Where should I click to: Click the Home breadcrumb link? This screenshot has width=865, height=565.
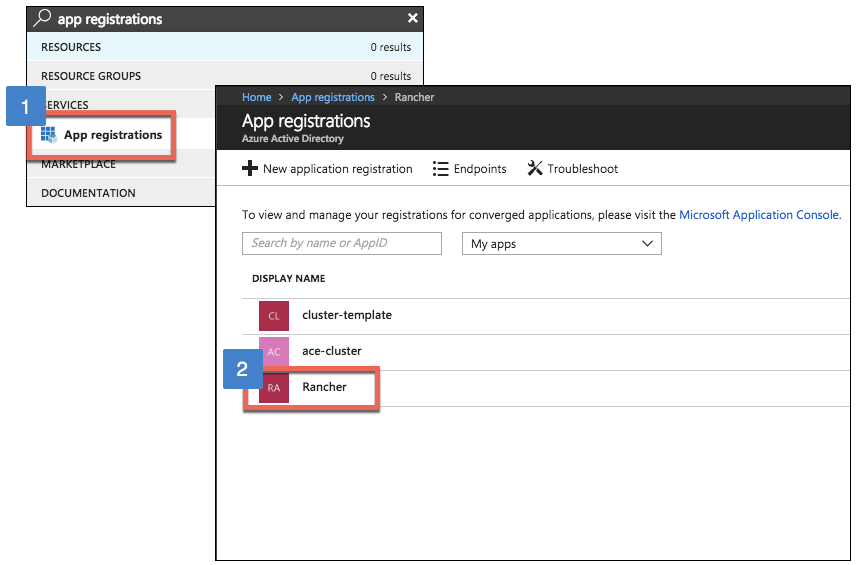tap(257, 97)
